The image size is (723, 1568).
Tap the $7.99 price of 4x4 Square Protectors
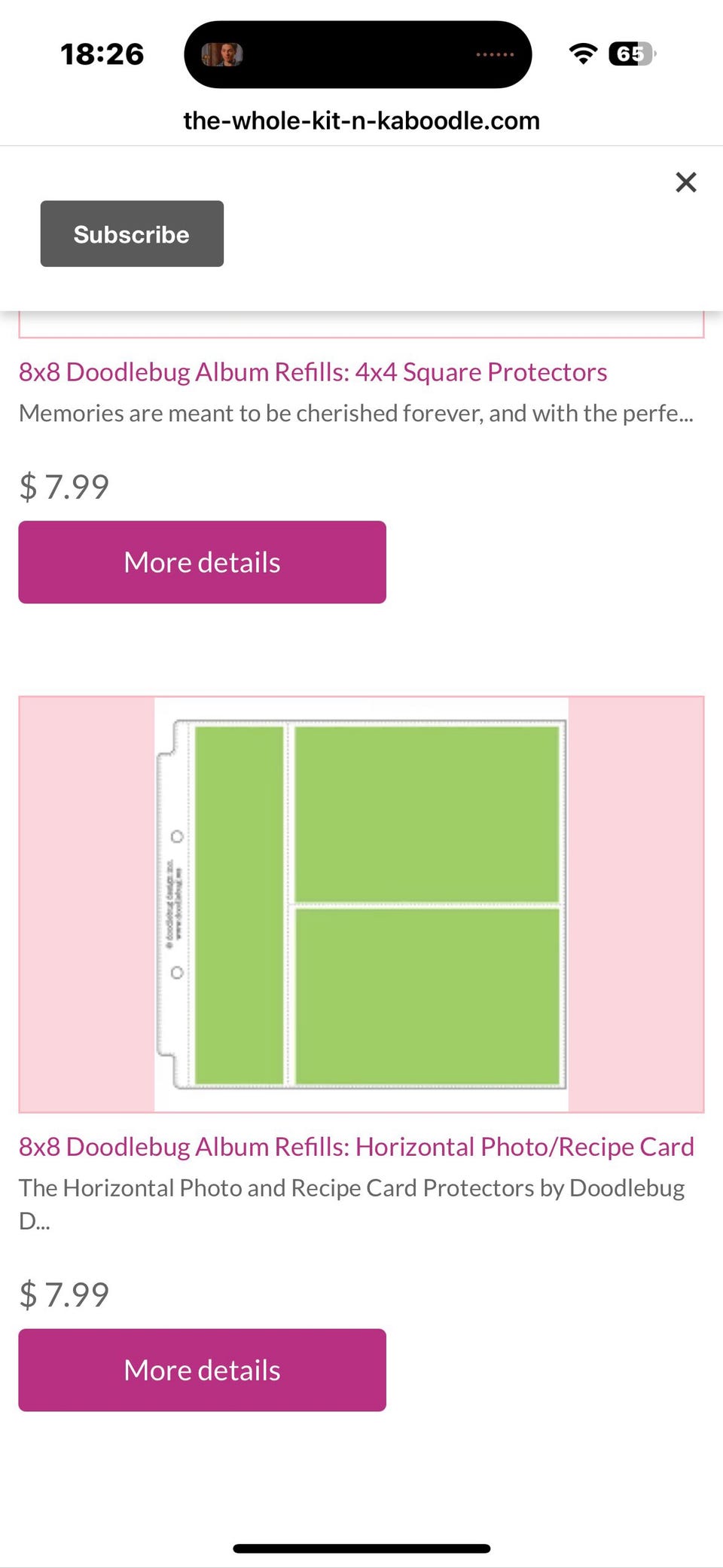coord(64,487)
